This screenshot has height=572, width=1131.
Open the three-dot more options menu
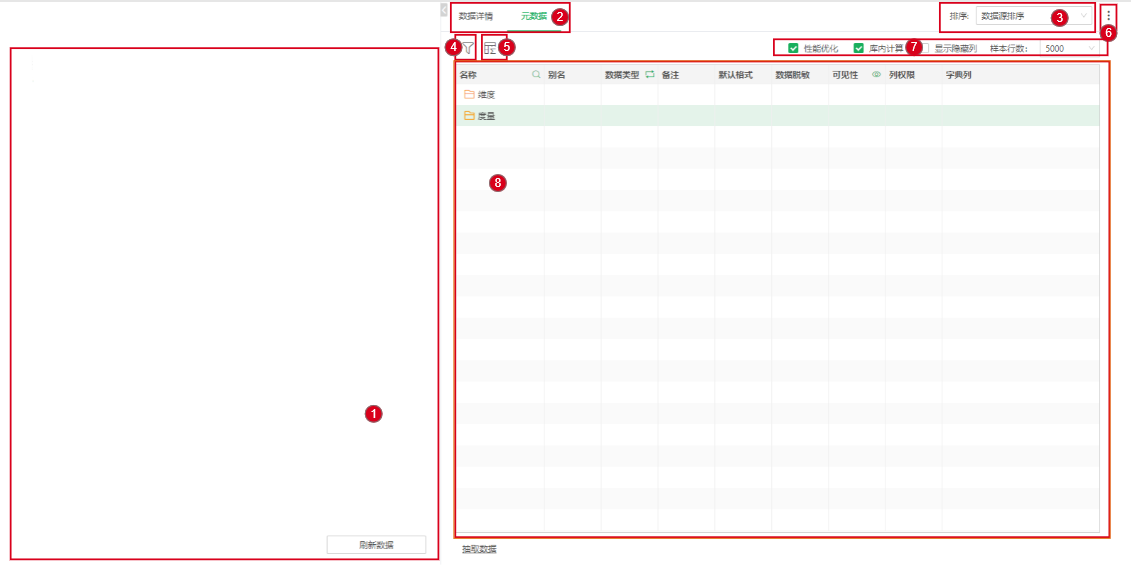[1108, 17]
